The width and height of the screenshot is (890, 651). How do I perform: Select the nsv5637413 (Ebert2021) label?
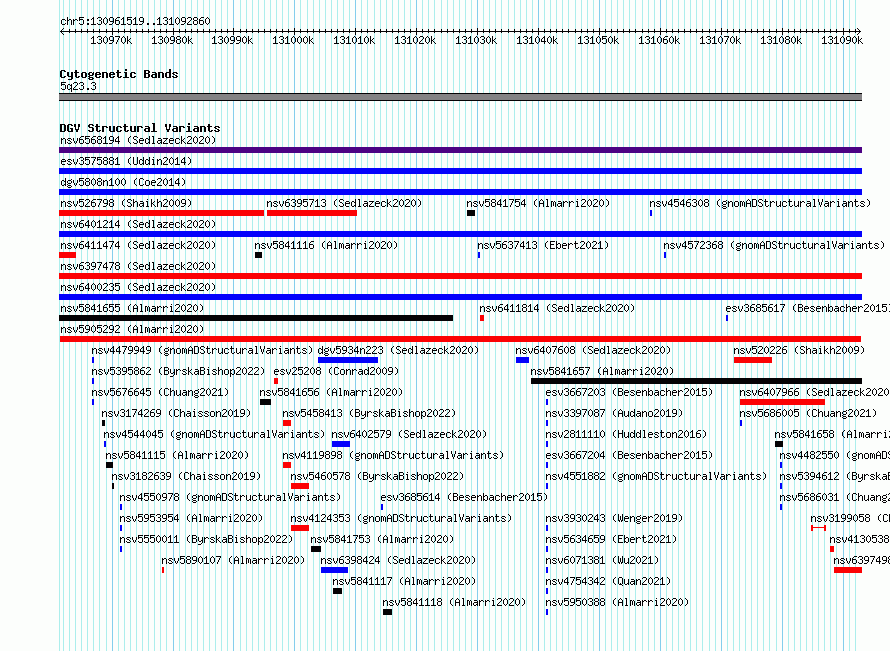point(543,245)
